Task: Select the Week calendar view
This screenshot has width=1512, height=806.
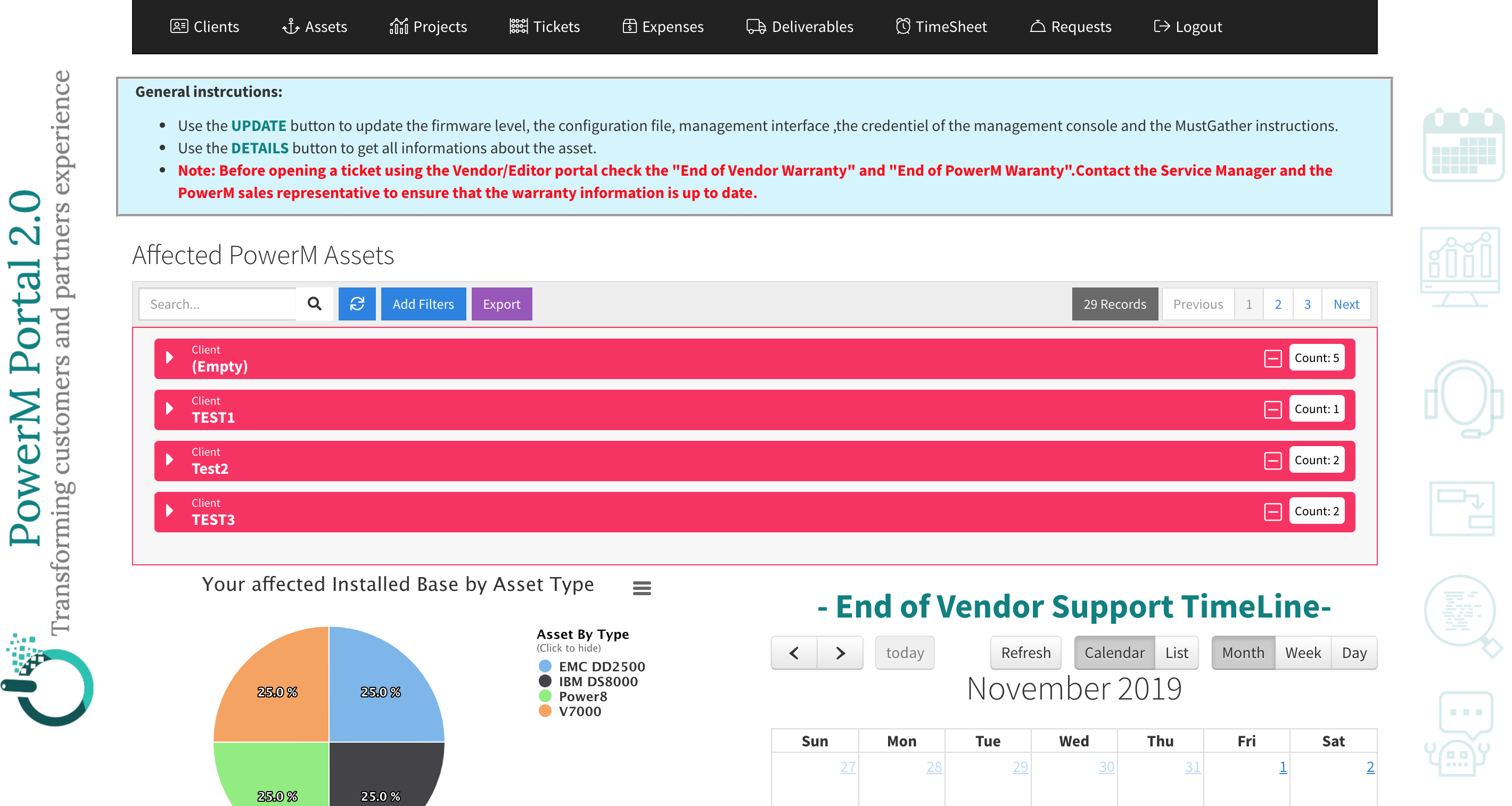Action: 1302,652
